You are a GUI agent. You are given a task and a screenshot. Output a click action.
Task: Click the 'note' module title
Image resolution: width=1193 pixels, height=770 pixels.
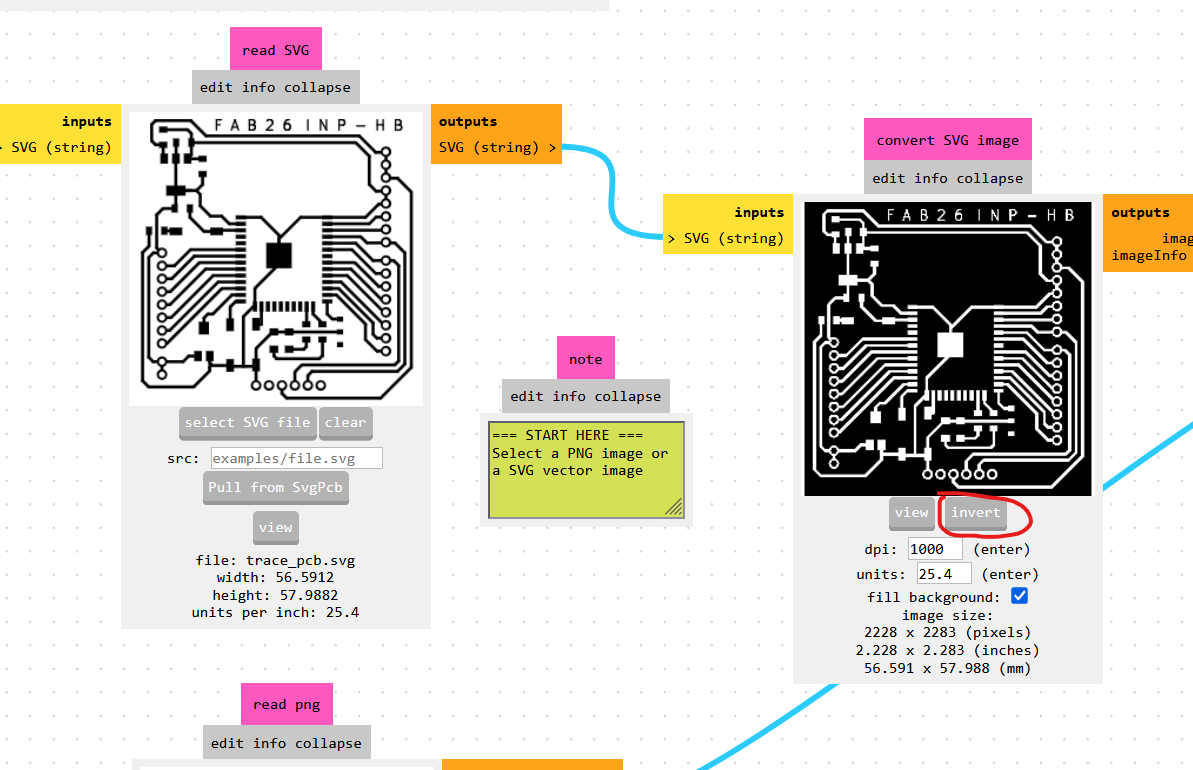[586, 358]
